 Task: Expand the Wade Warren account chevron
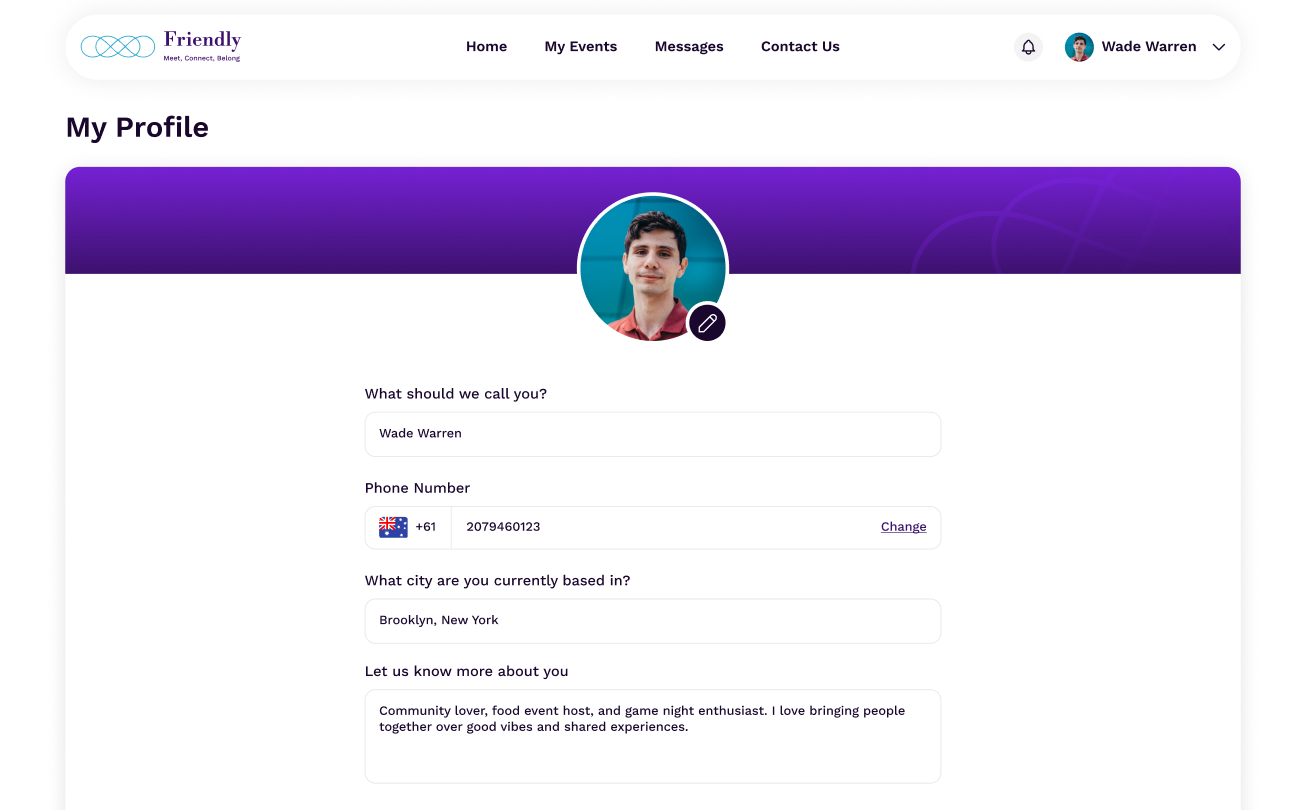pyautogui.click(x=1218, y=47)
